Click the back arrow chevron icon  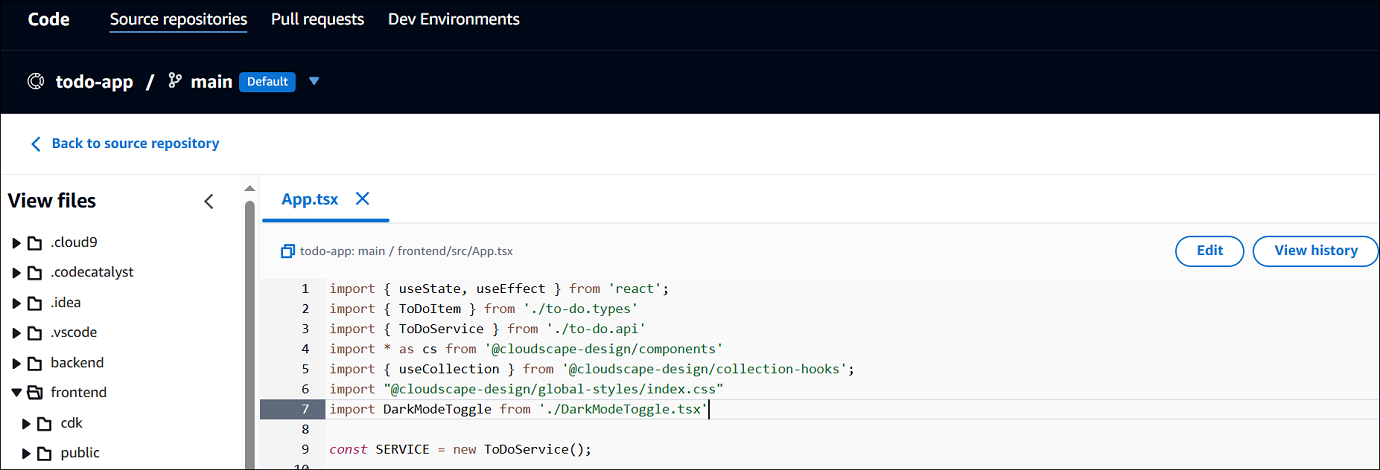click(36, 144)
